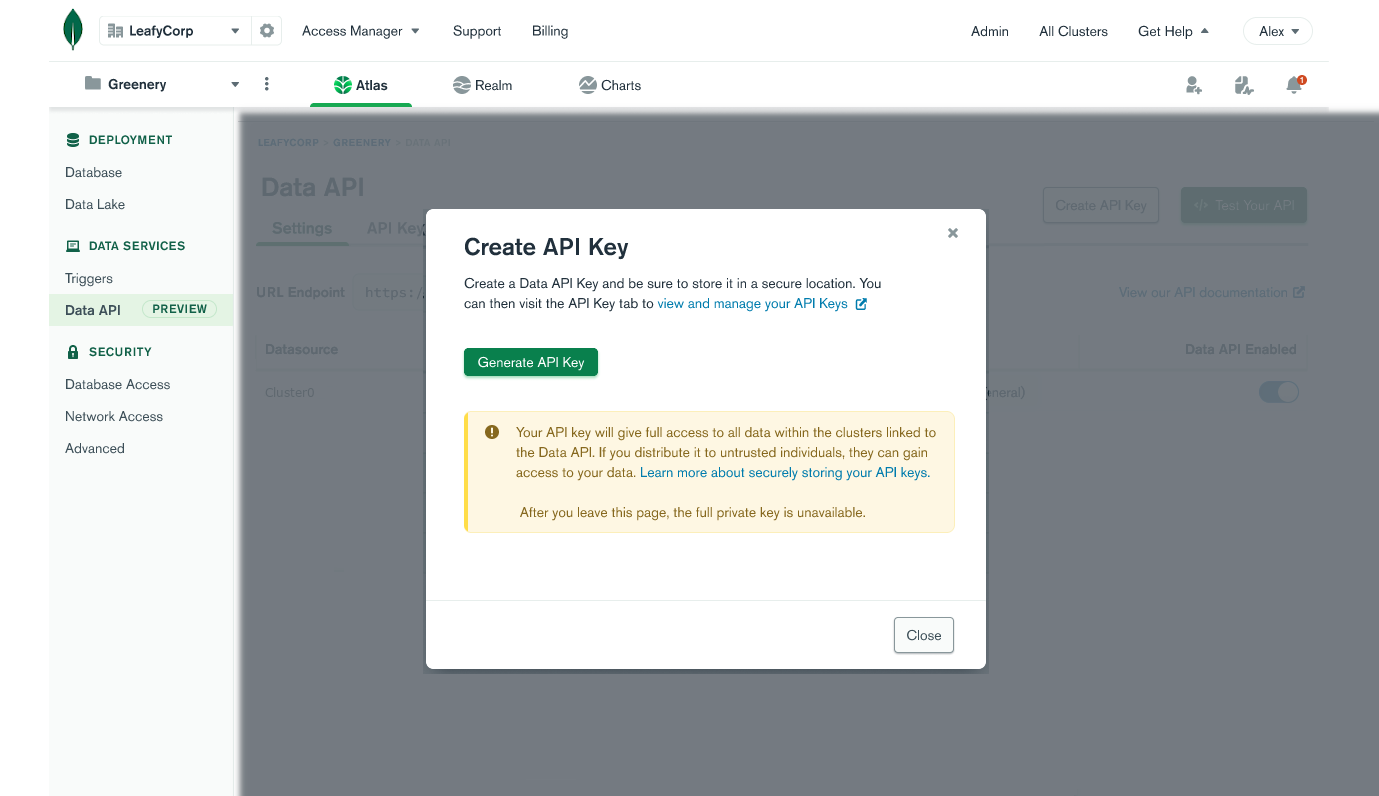Screen dimensions: 1379x796
Task: Click the warning icon in the yellow notice
Action: pyautogui.click(x=492, y=432)
